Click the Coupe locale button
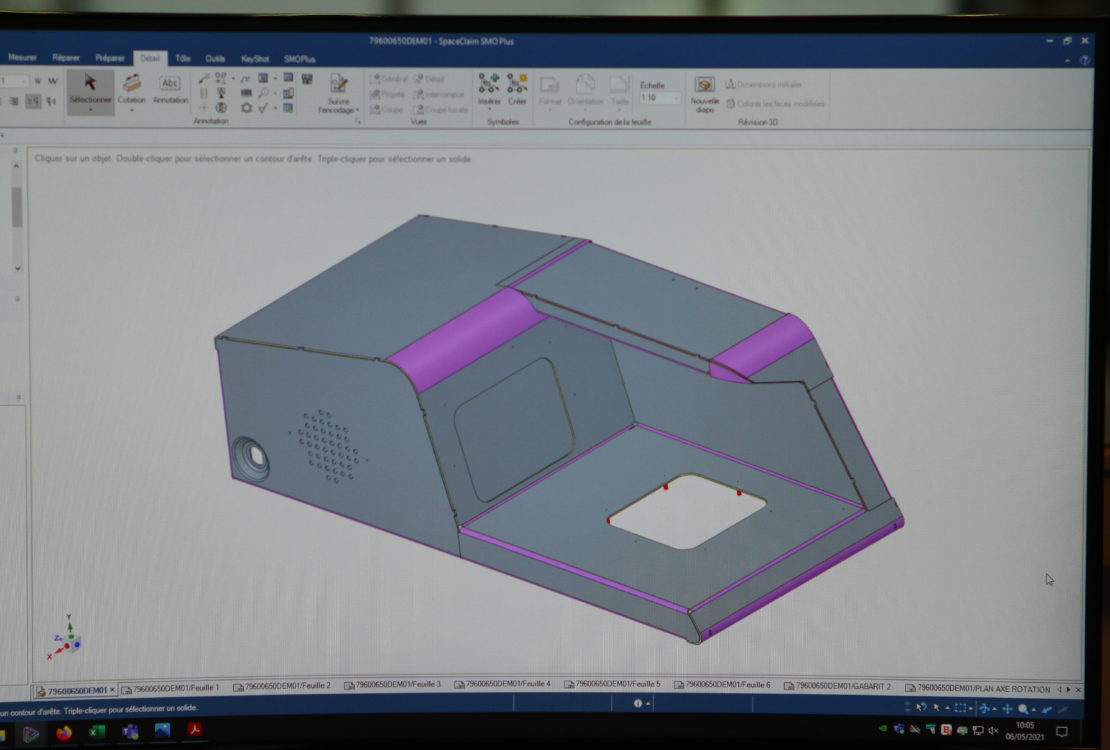Viewport: 1110px width, 750px height. [x=441, y=110]
